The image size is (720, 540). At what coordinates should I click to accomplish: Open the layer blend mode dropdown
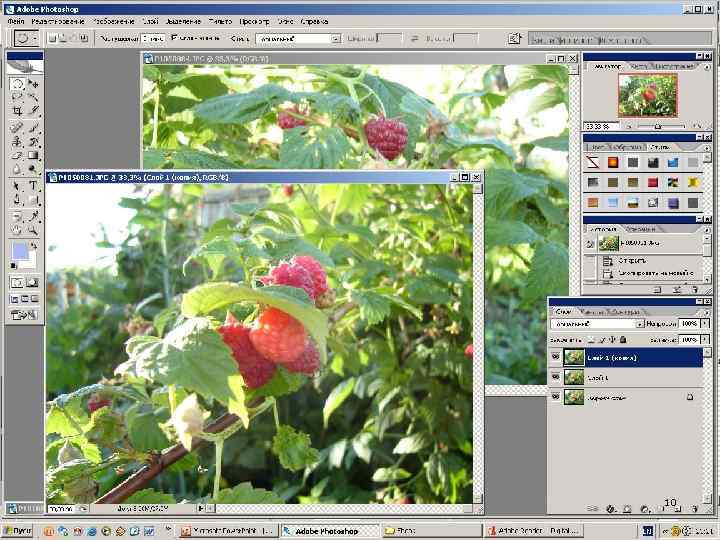[640, 324]
